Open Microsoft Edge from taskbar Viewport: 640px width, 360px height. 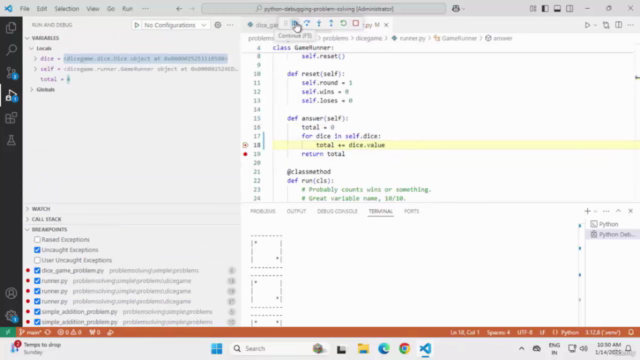[x=384, y=349]
